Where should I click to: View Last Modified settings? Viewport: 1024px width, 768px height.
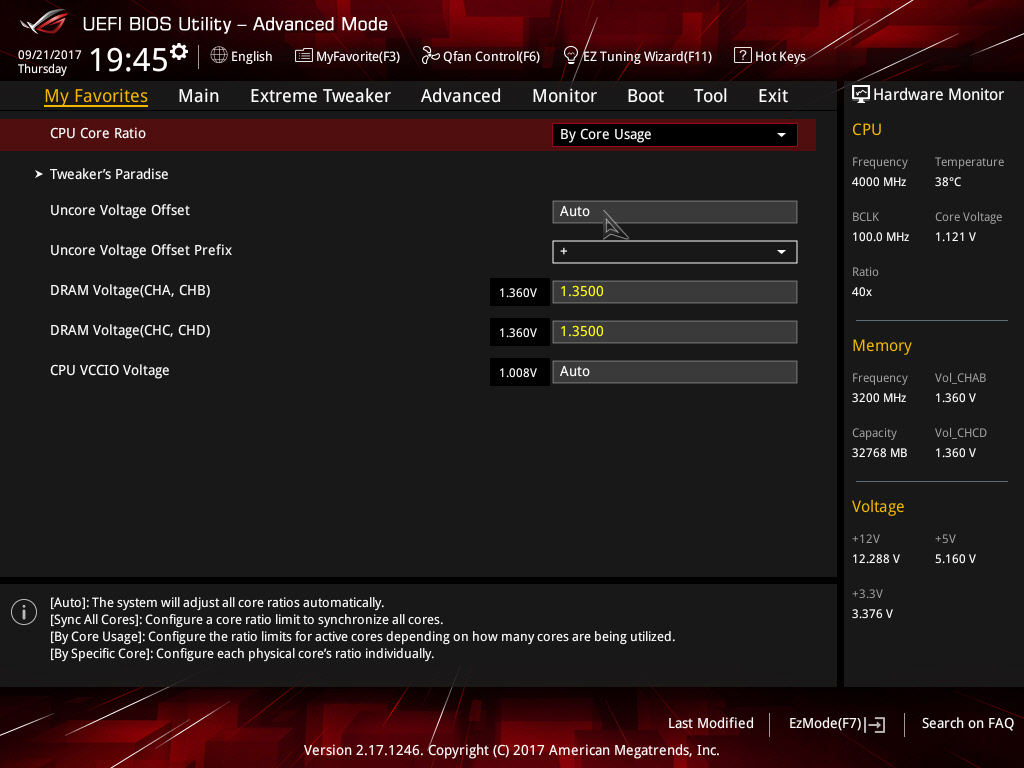[x=711, y=724]
